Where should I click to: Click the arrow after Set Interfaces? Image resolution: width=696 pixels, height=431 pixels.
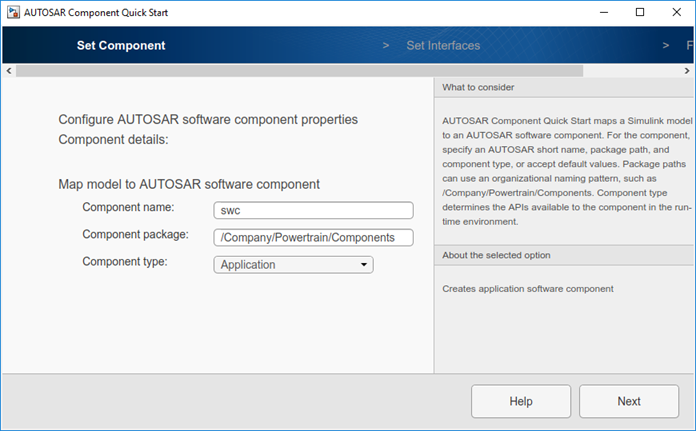tap(665, 46)
